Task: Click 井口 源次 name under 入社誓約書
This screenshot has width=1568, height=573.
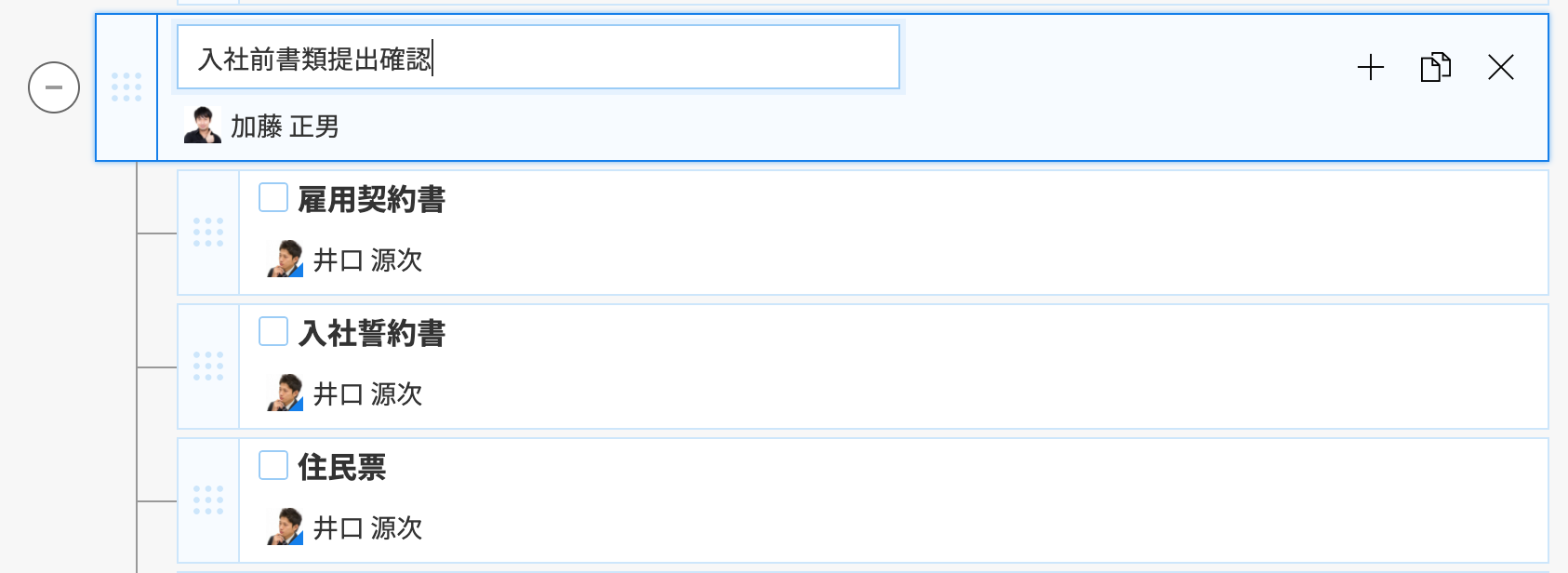Action: coord(367,394)
